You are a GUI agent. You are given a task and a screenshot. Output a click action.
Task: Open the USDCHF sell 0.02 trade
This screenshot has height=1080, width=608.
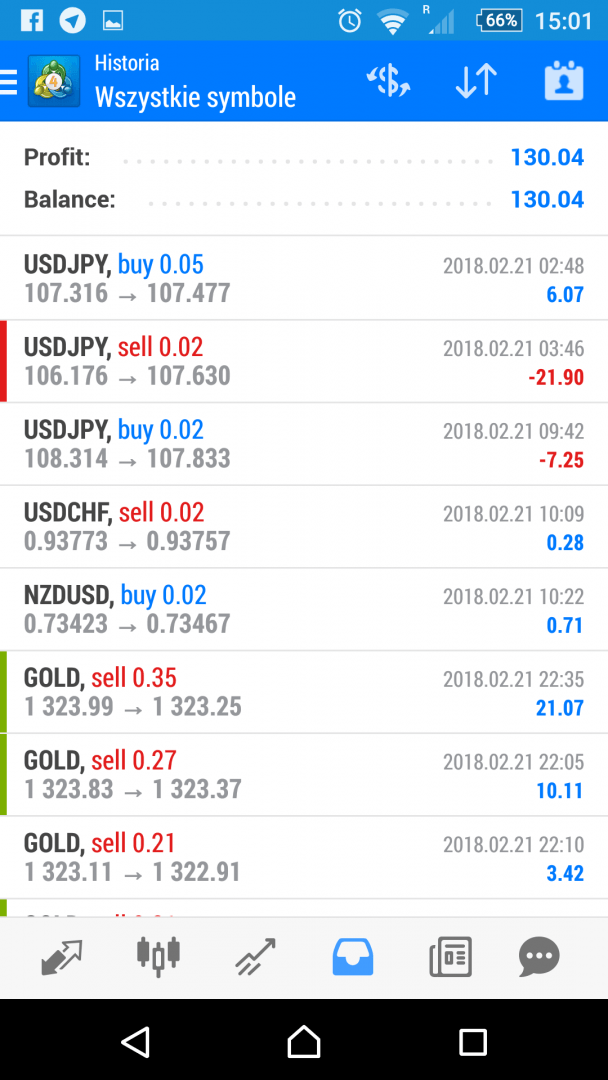(304, 527)
